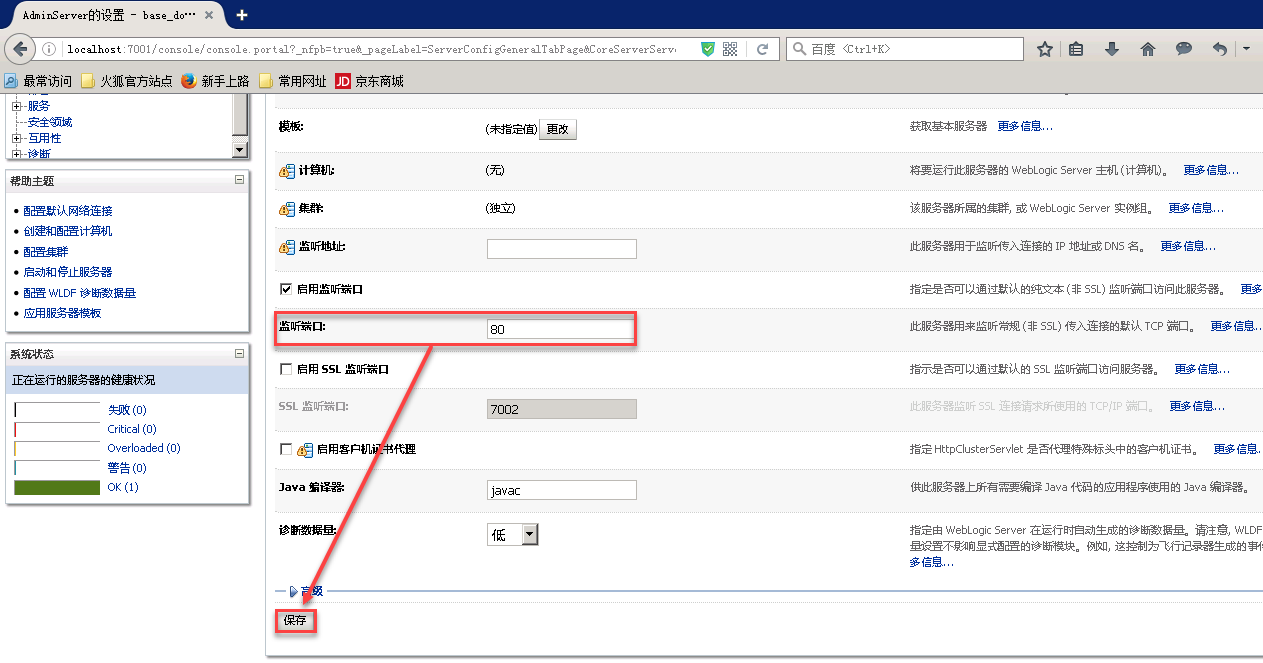This screenshot has width=1263, height=663.
Task: Click the browser URL address field
Action: tap(370, 49)
